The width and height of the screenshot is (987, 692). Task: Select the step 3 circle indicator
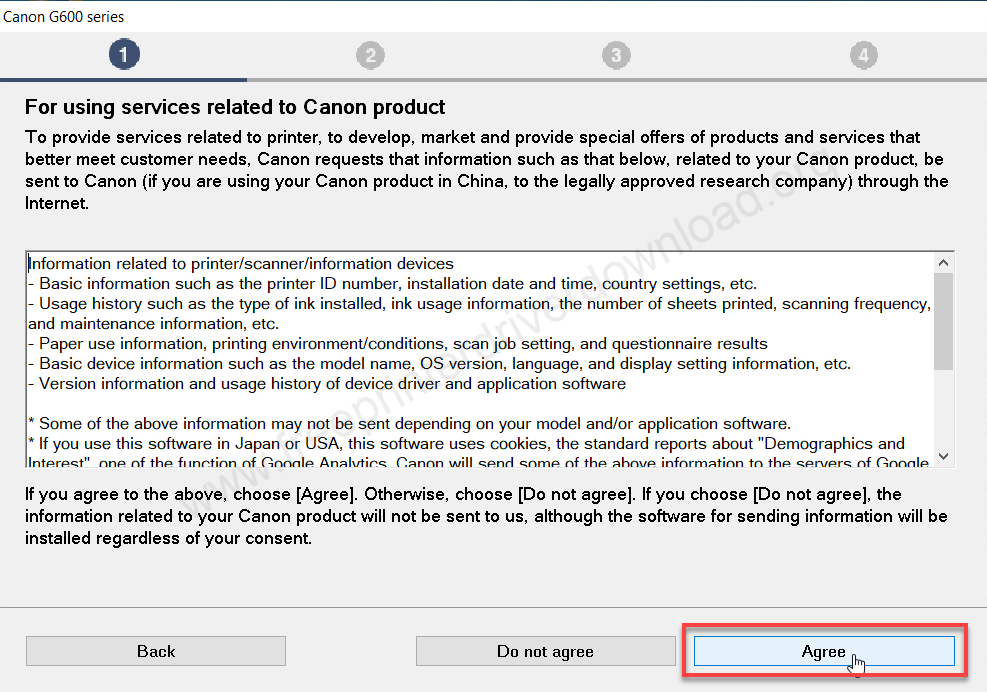click(616, 55)
